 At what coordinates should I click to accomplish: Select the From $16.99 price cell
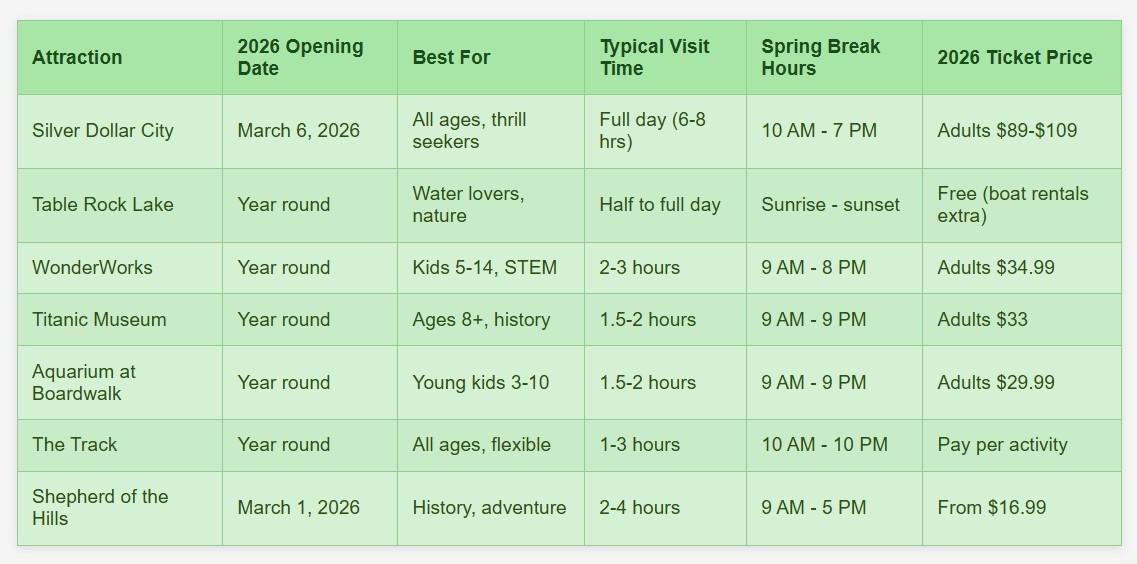coord(991,507)
